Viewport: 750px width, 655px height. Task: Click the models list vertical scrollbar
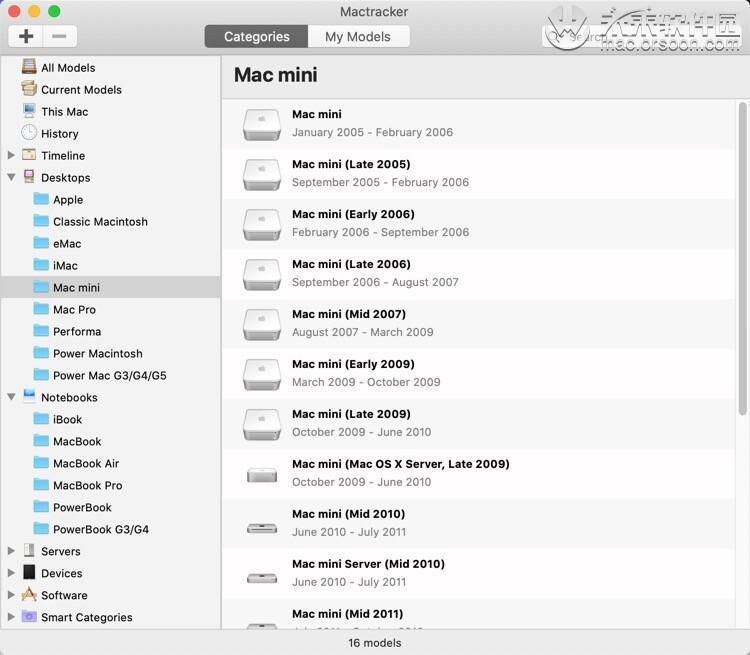point(742,260)
